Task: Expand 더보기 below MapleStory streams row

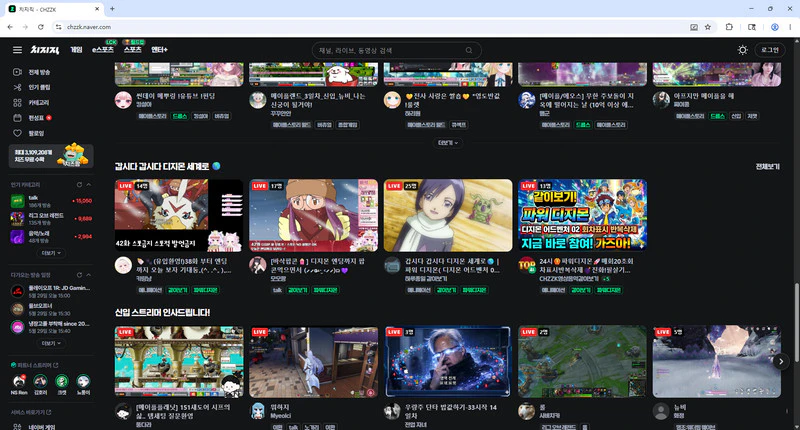Action: point(448,143)
